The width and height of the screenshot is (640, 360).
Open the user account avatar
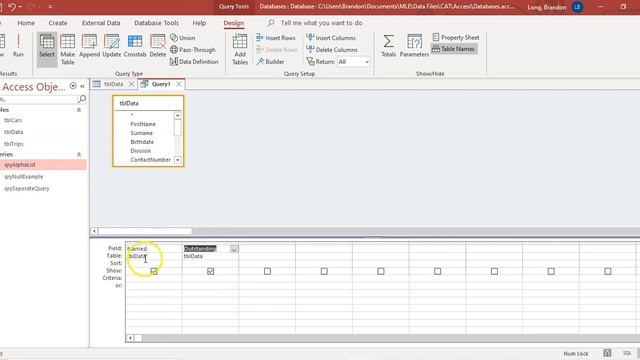(x=578, y=7)
